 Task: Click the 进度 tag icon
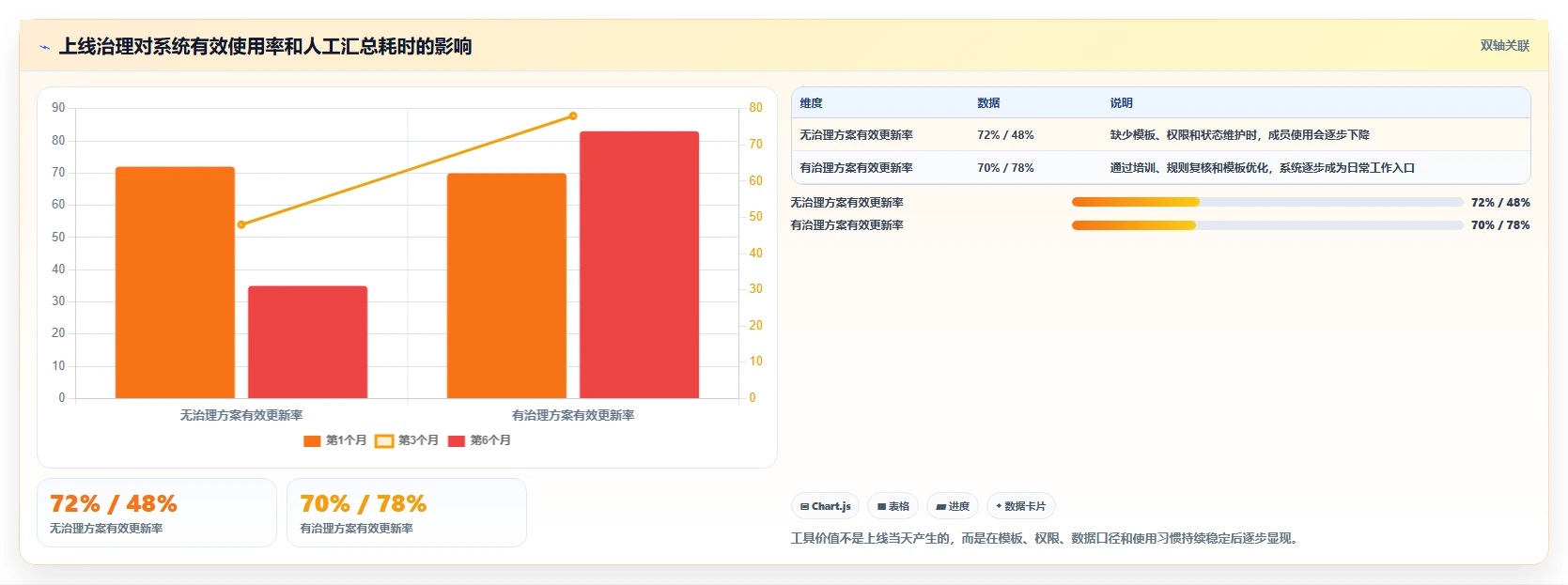tap(940, 507)
